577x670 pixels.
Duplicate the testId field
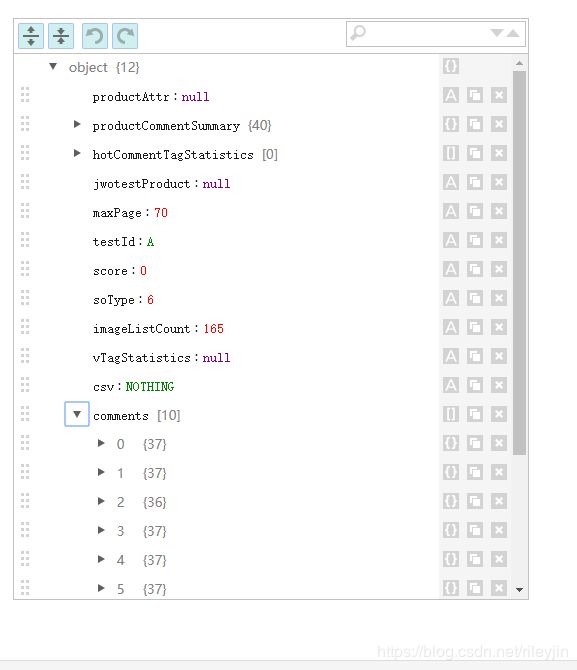click(x=474, y=240)
